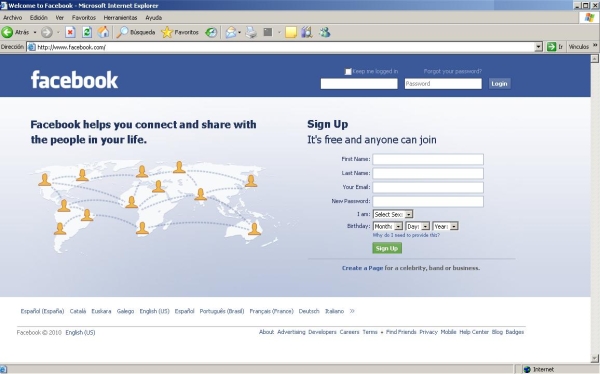Open the Edición menu
This screenshot has height=374, width=600.
[39, 18]
